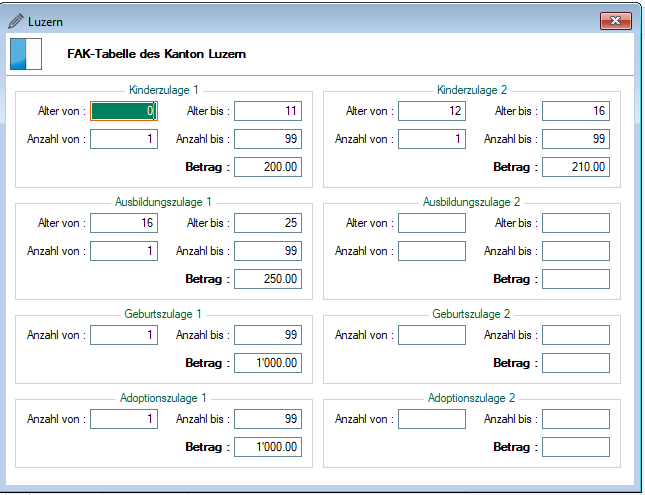Click 'Anzahl bis :' label in Adoptionszulage 1
Viewport: 645px width, 495px height.
203,419
